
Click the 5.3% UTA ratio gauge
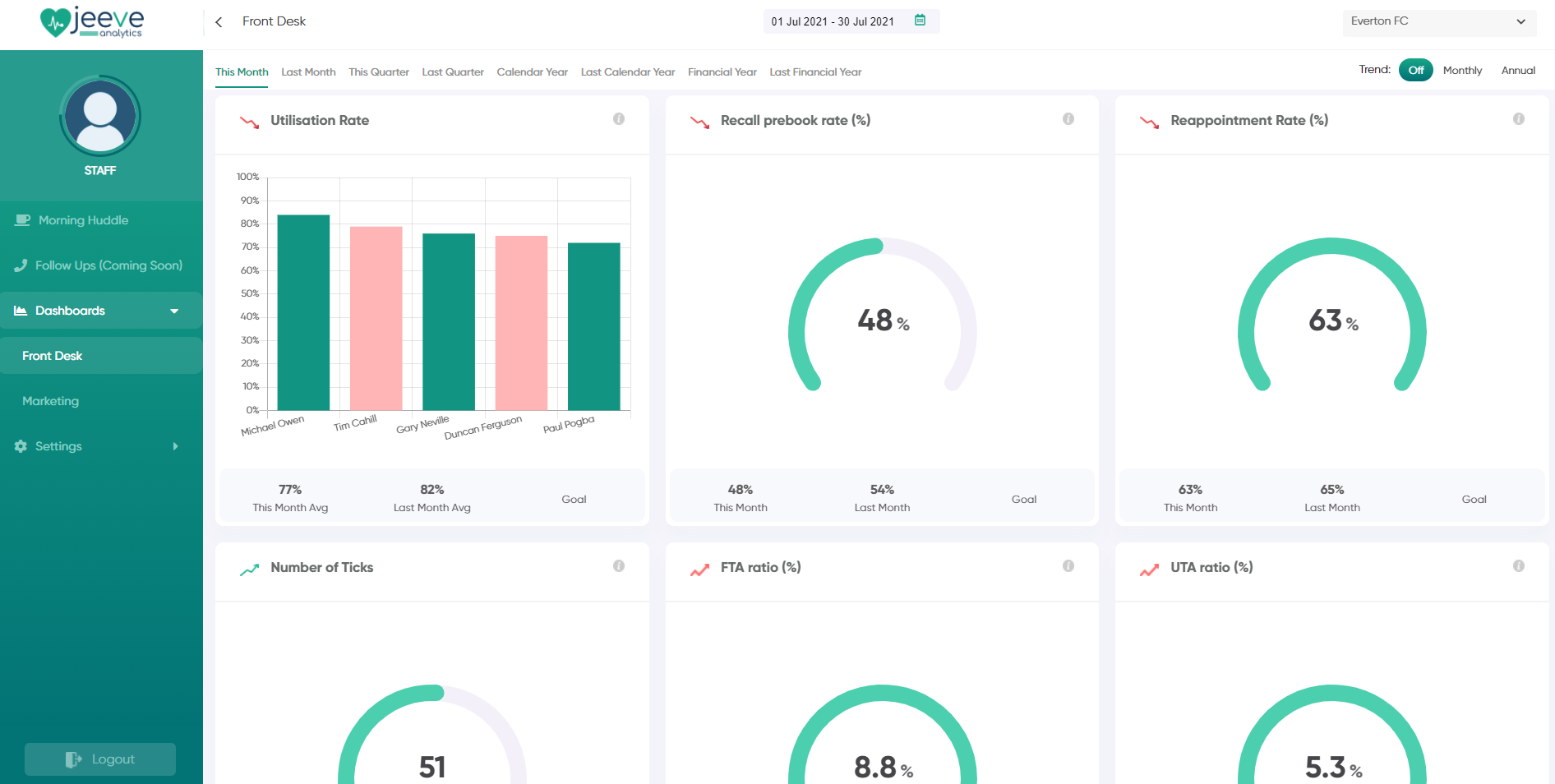tap(1332, 734)
